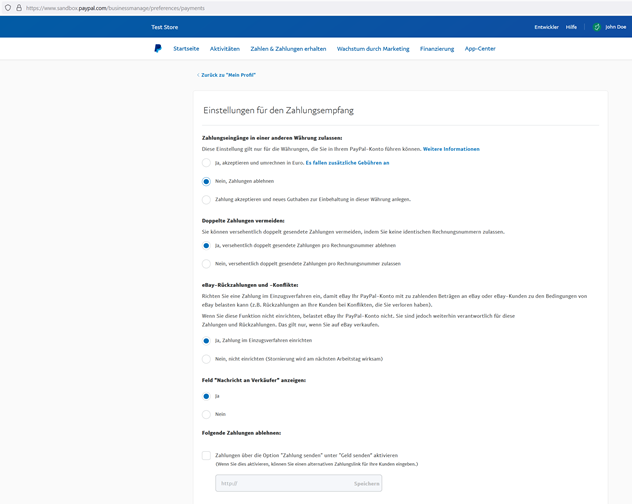The height and width of the screenshot is (504, 632).
Task: Select "Ja, akzeptieren und umrechnen in Euro"
Action: [x=207, y=162]
